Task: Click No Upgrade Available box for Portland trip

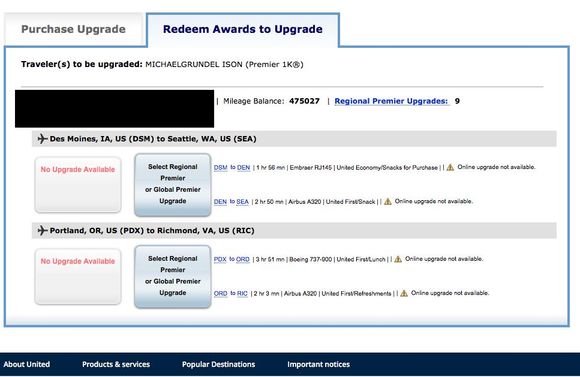Action: [78, 276]
